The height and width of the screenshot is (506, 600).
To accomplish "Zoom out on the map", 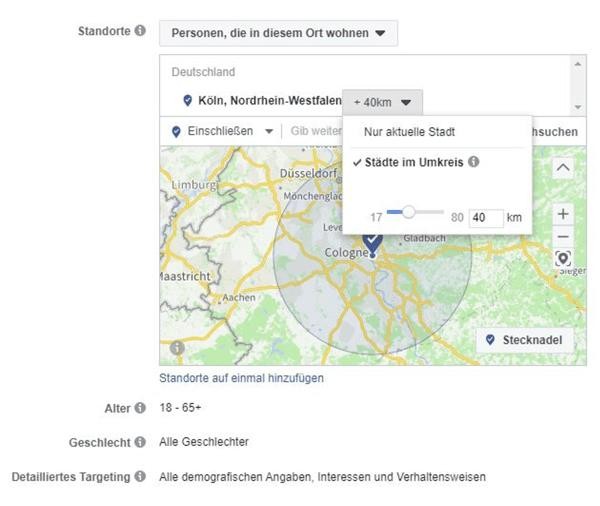I will pos(563,237).
